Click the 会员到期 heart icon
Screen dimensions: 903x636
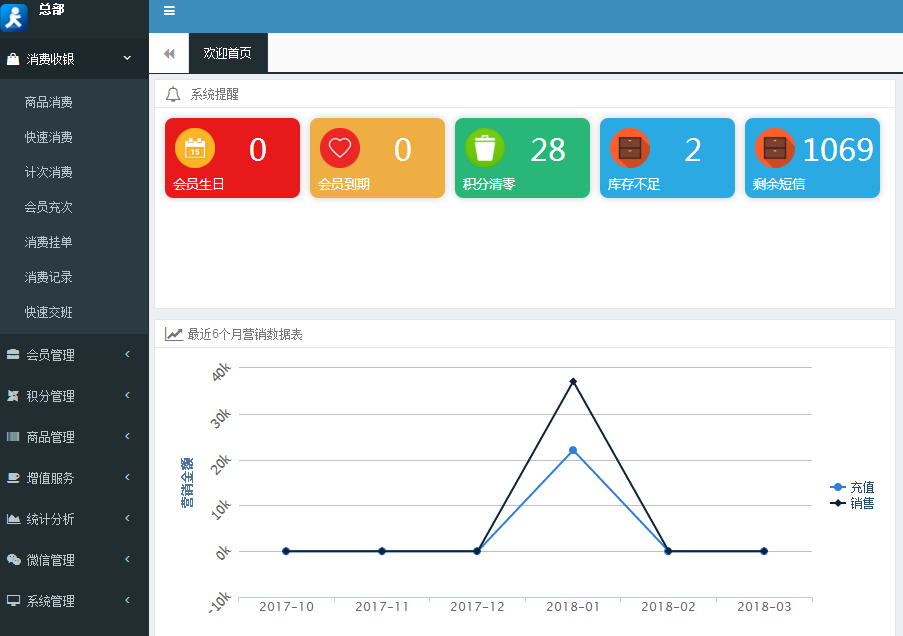(340, 148)
